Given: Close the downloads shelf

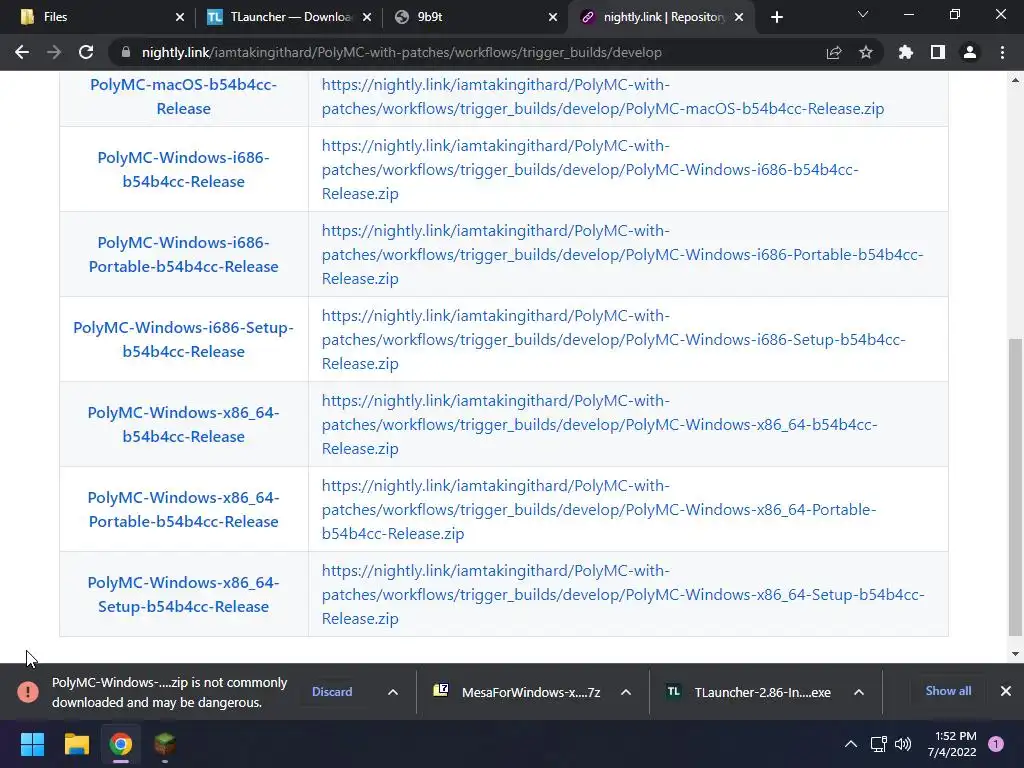Looking at the screenshot, I should tap(1006, 691).
